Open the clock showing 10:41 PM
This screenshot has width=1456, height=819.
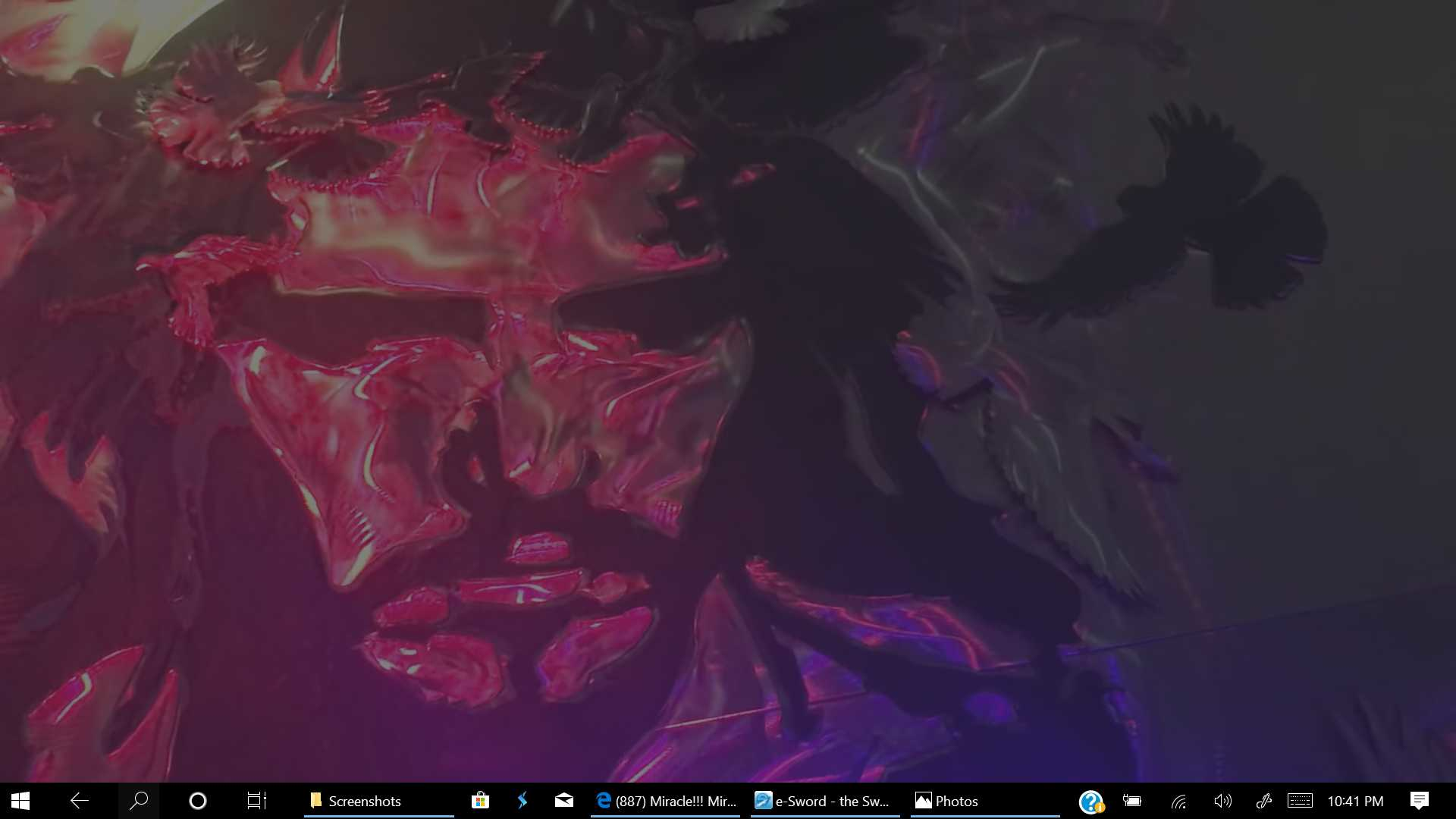click(x=1355, y=801)
